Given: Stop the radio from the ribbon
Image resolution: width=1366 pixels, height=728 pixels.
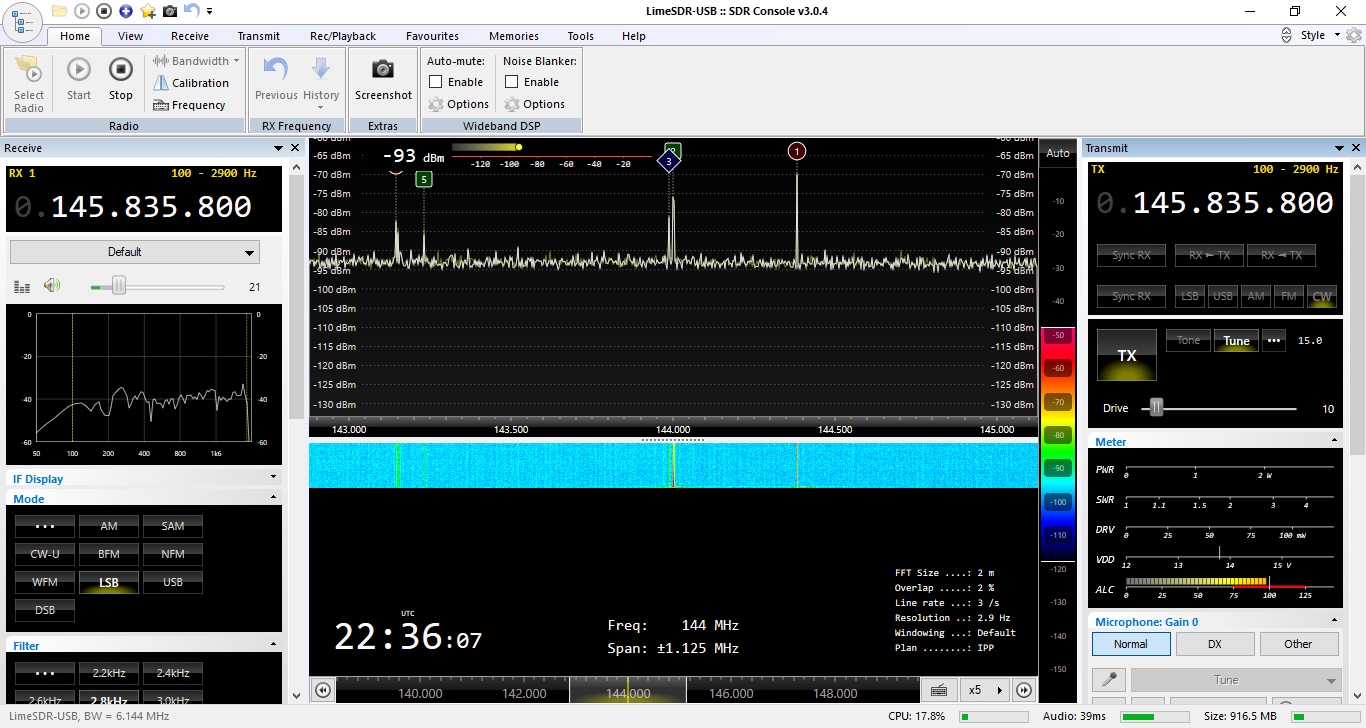Looking at the screenshot, I should [121, 79].
